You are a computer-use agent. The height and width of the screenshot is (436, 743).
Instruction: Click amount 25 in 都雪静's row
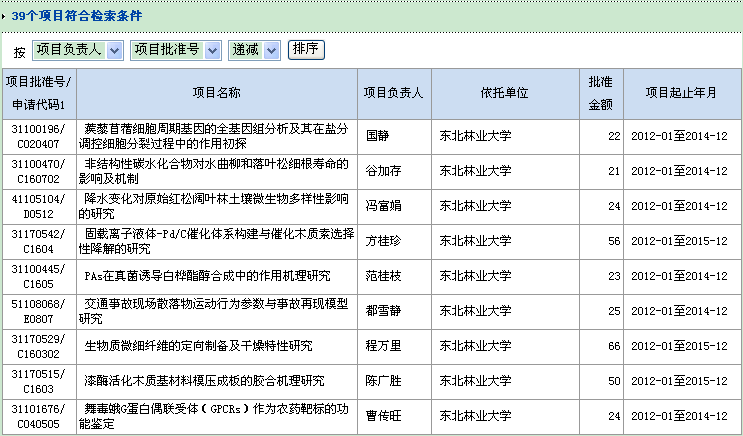point(614,311)
